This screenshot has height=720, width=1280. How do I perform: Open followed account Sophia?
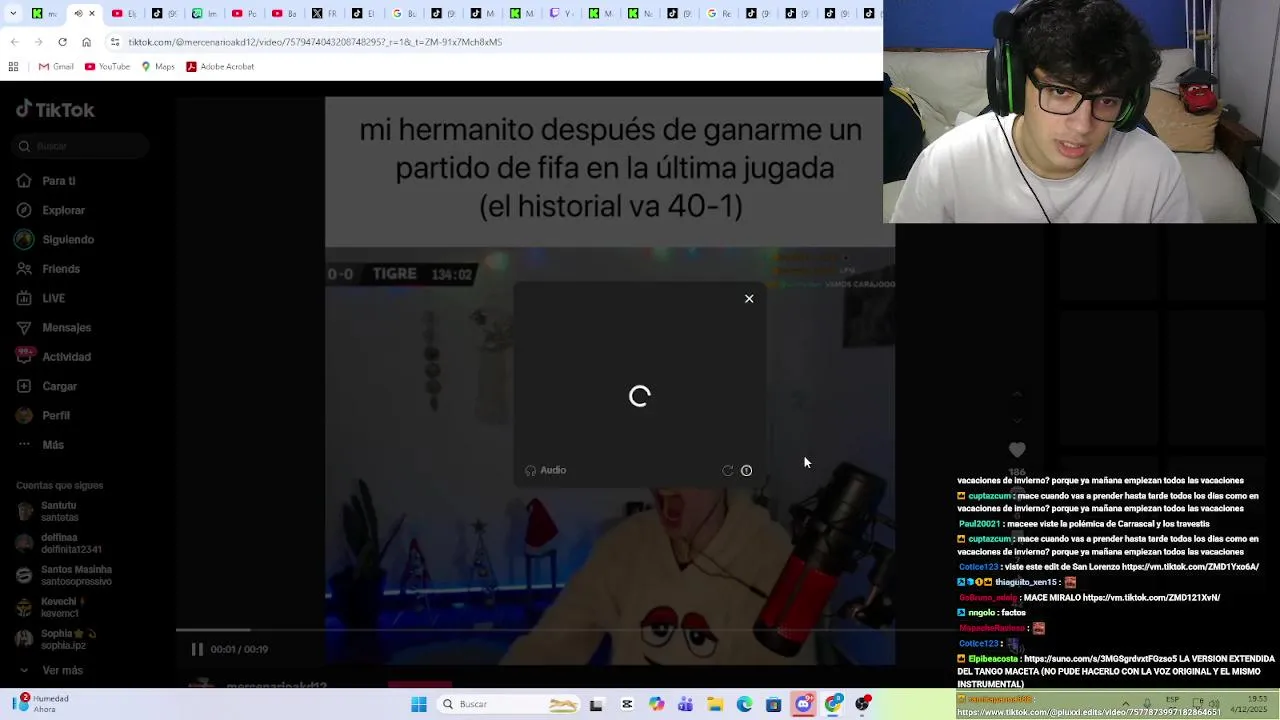[x=55, y=638]
